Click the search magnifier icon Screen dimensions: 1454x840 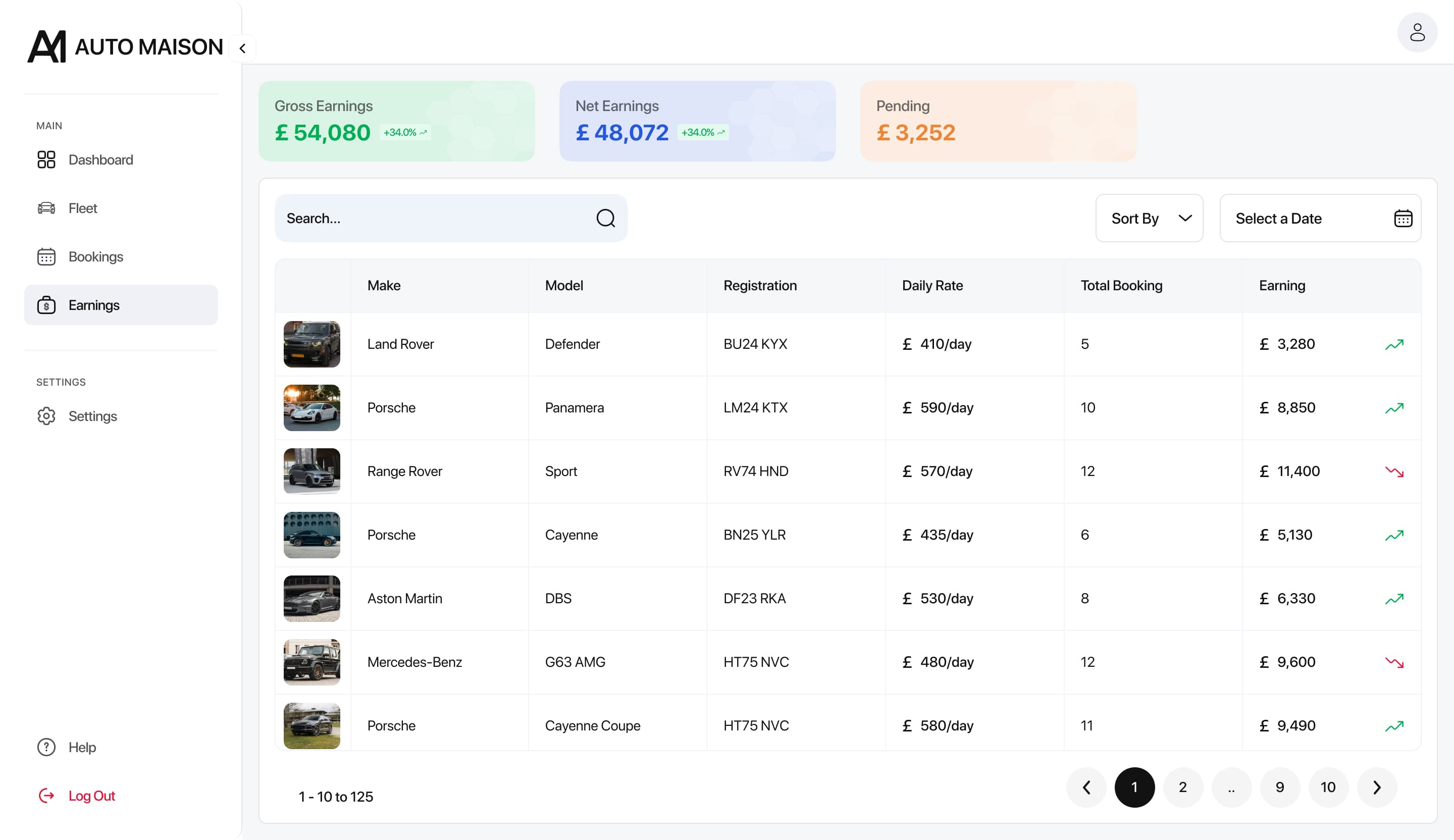[x=605, y=218]
